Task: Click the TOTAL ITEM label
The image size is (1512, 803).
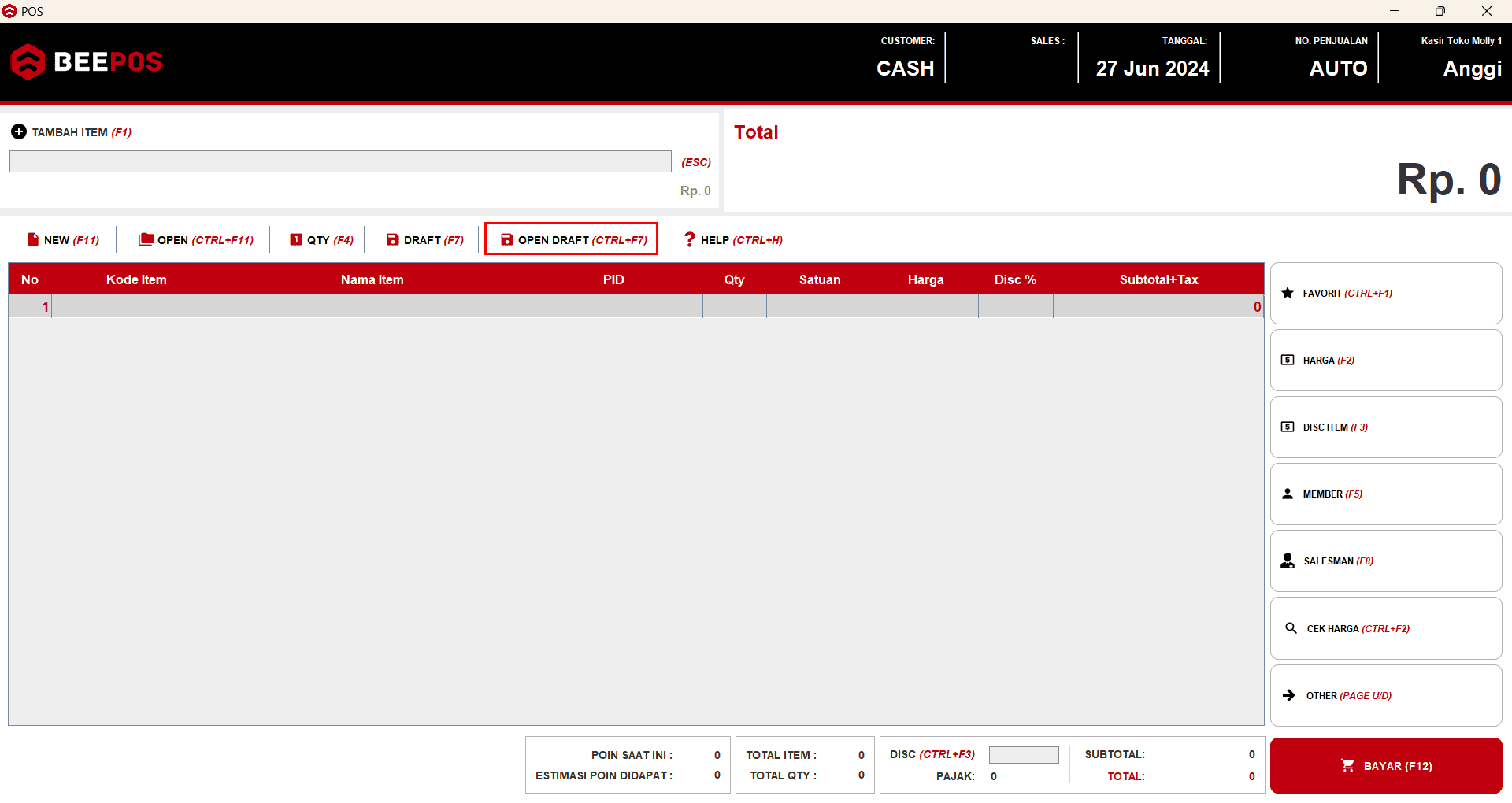Action: pos(781,755)
